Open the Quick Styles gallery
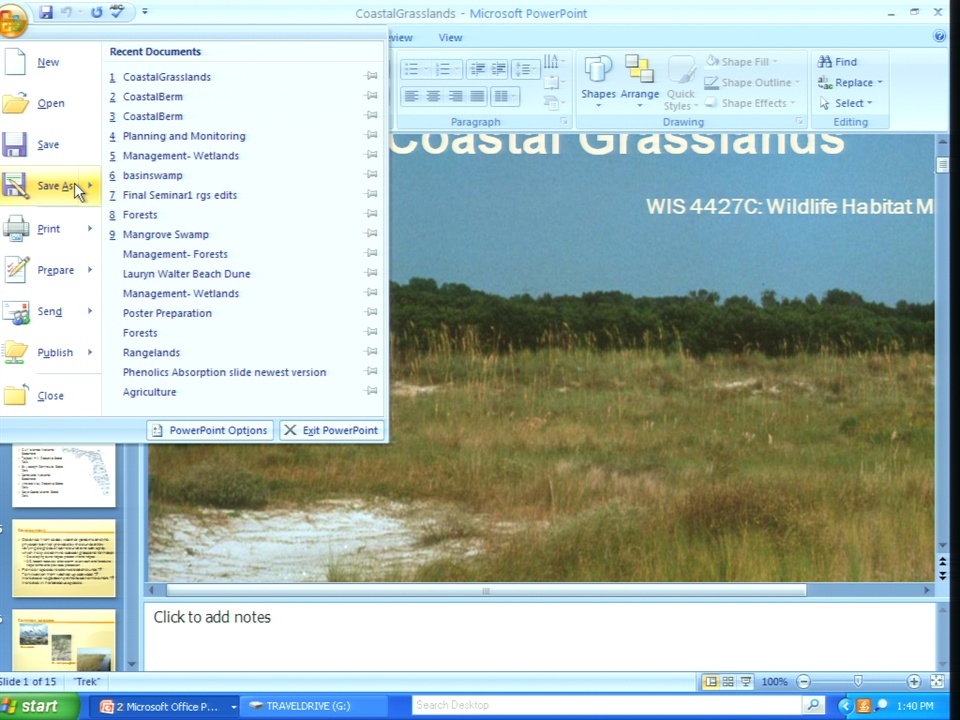Image resolution: width=960 pixels, height=720 pixels. click(x=681, y=83)
